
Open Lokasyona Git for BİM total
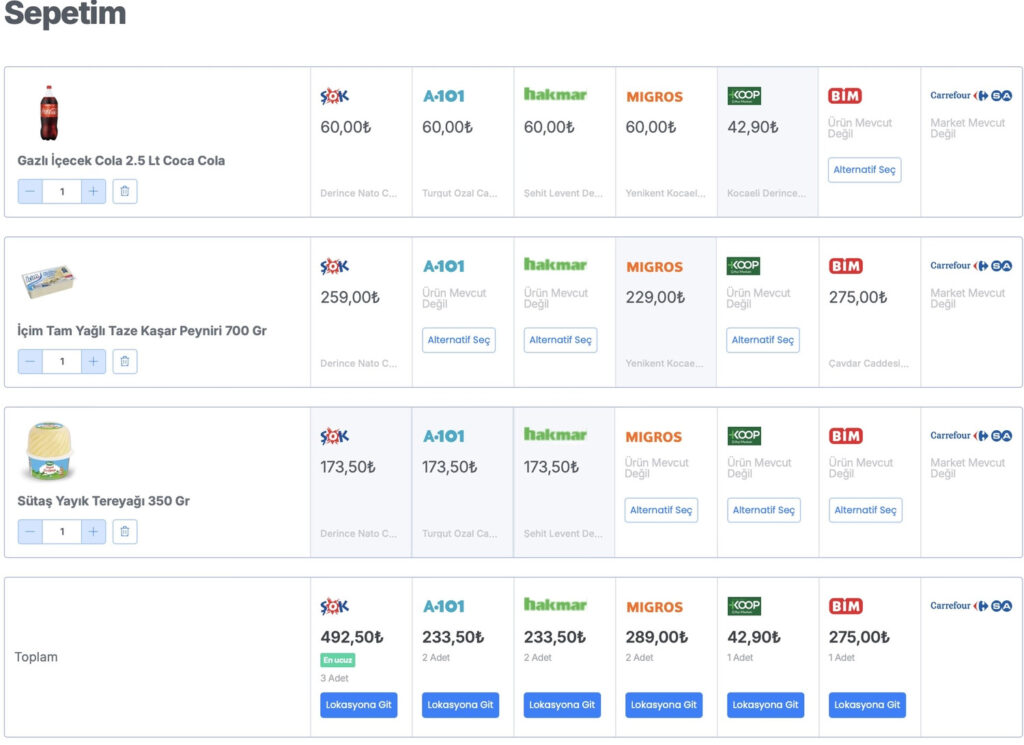pos(867,705)
